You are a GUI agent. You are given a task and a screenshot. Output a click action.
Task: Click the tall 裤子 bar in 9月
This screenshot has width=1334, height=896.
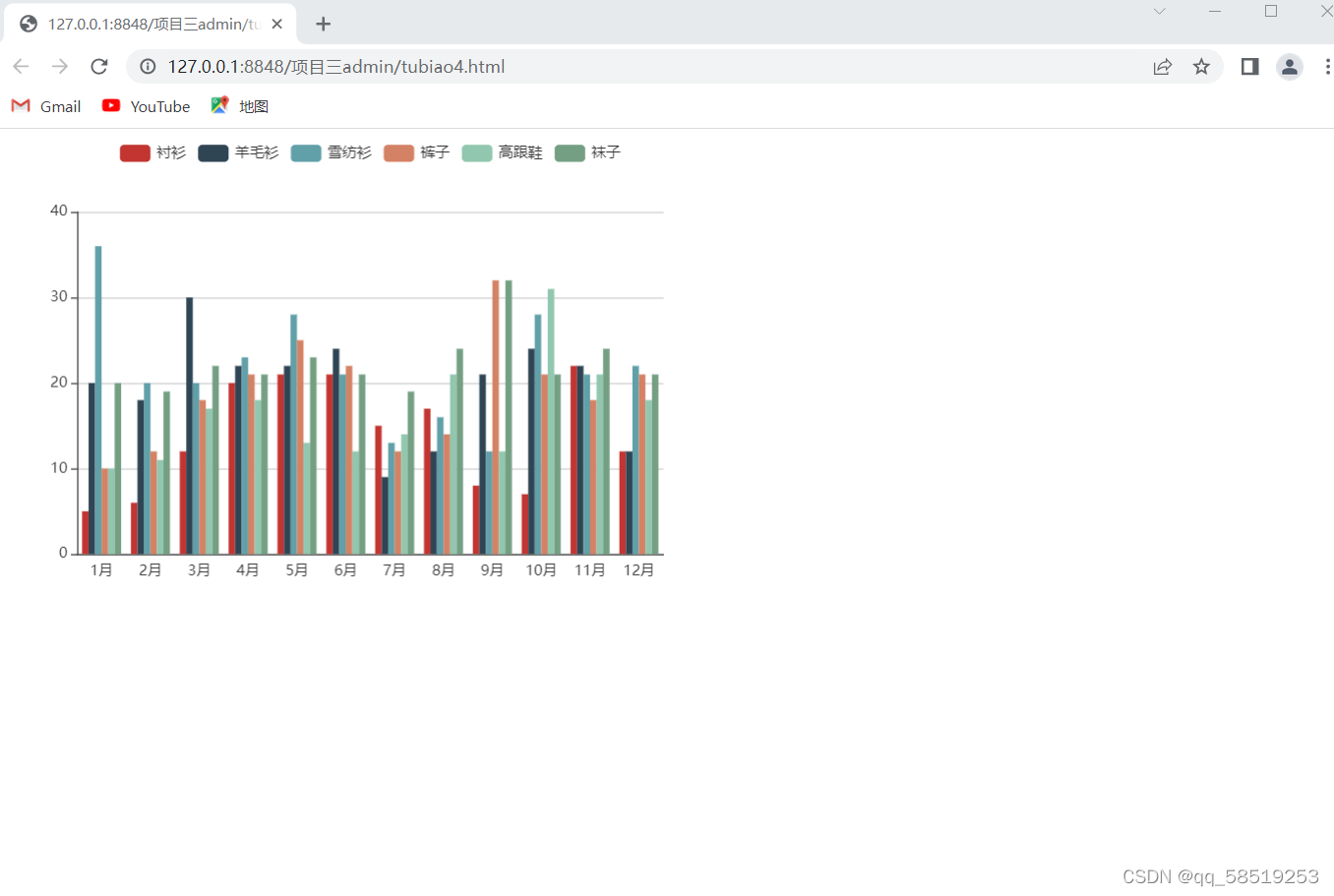(496, 417)
